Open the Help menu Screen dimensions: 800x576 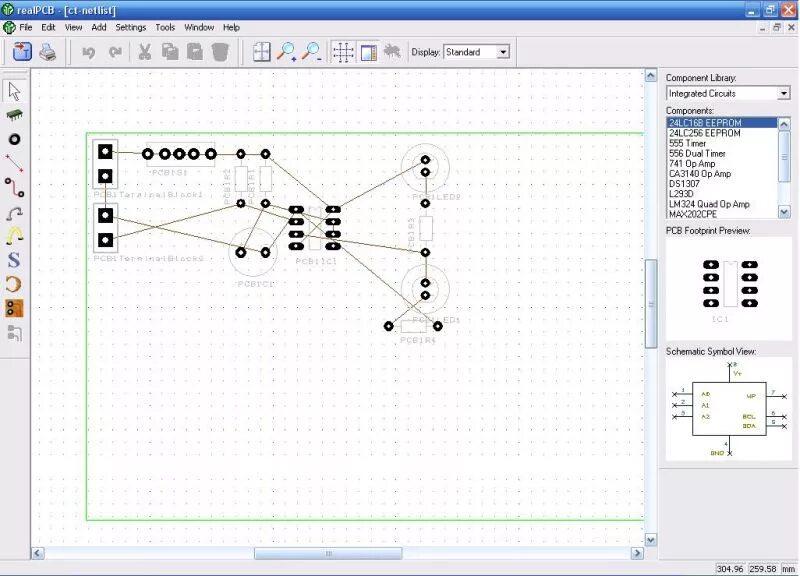[x=231, y=28]
